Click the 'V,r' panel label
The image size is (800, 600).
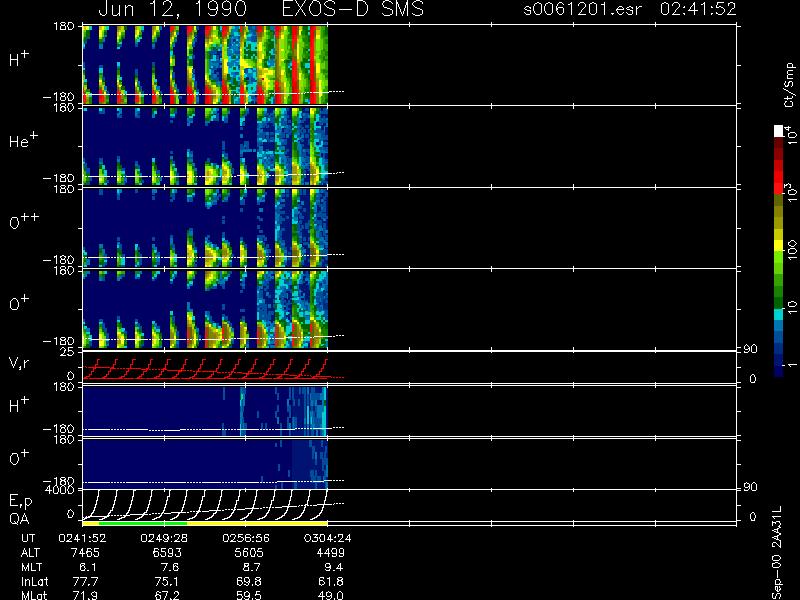19,363
